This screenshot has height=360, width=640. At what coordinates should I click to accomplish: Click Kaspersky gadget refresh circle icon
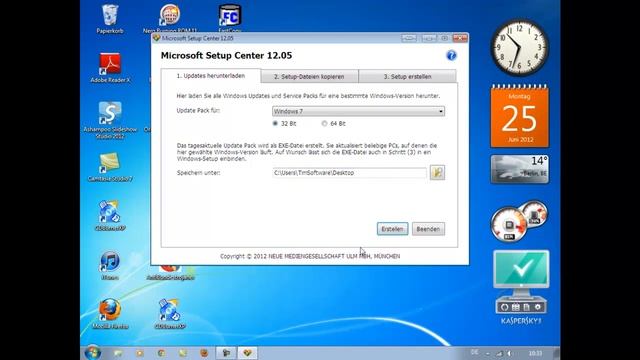(504, 307)
